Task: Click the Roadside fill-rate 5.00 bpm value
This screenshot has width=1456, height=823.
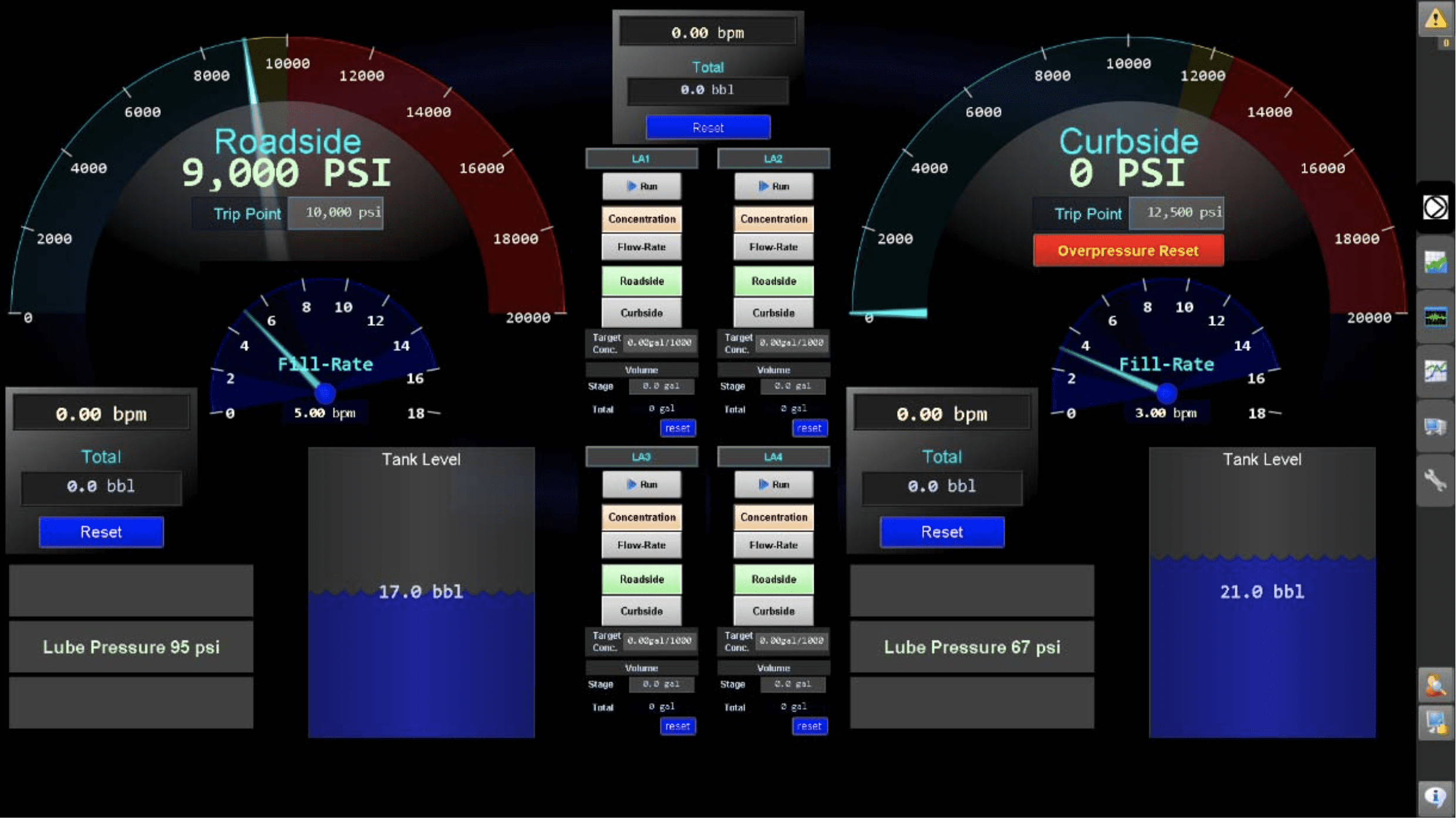Action: pyautogui.click(x=325, y=413)
